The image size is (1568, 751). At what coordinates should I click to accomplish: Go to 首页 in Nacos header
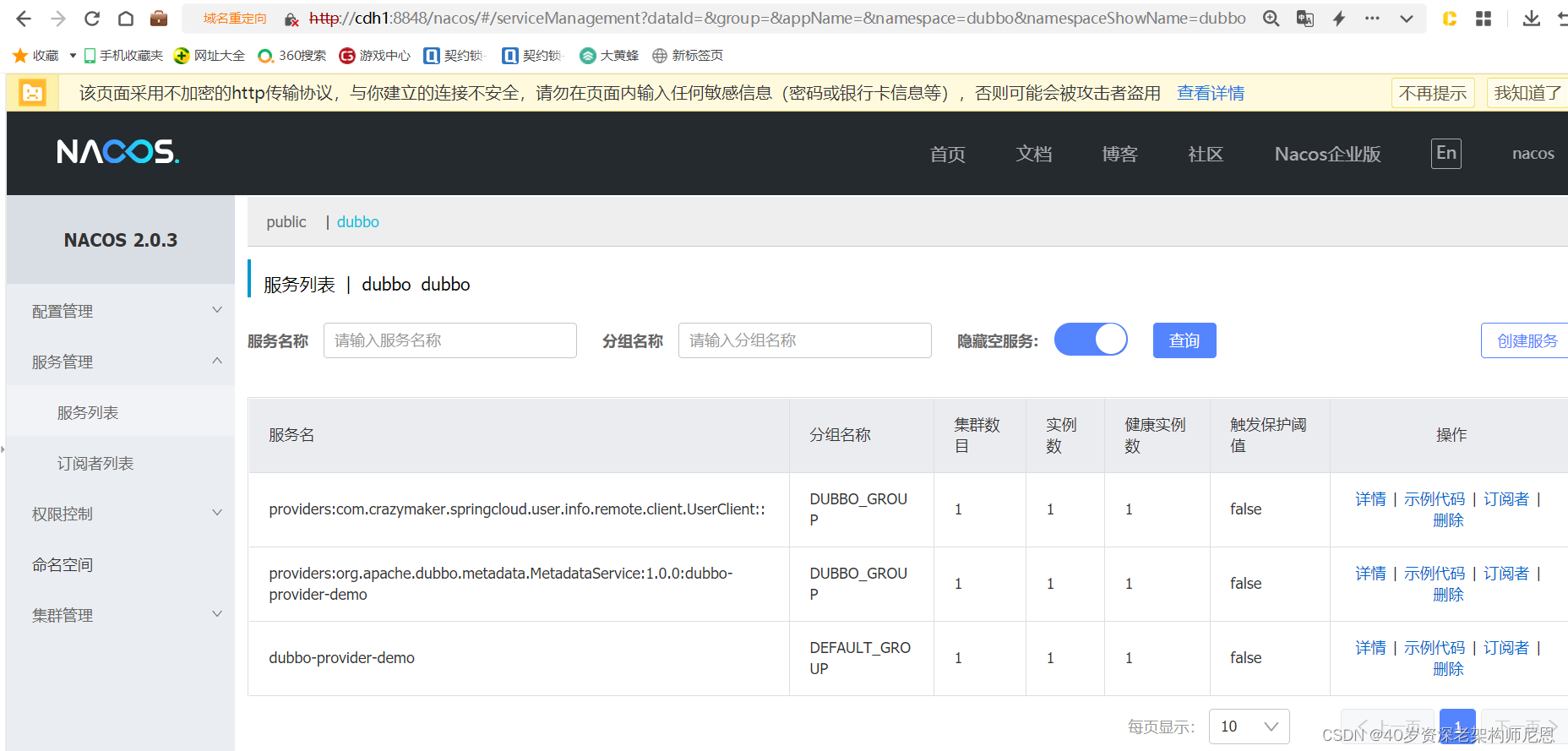tap(948, 154)
